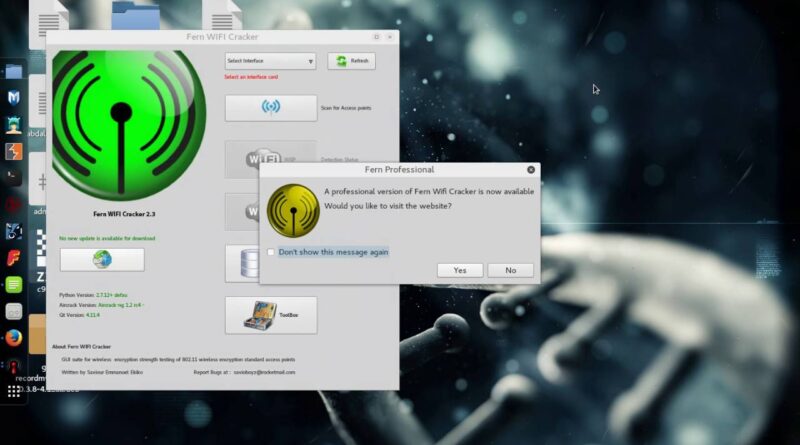Open the Select Interface dropdown

pyautogui.click(x=270, y=61)
